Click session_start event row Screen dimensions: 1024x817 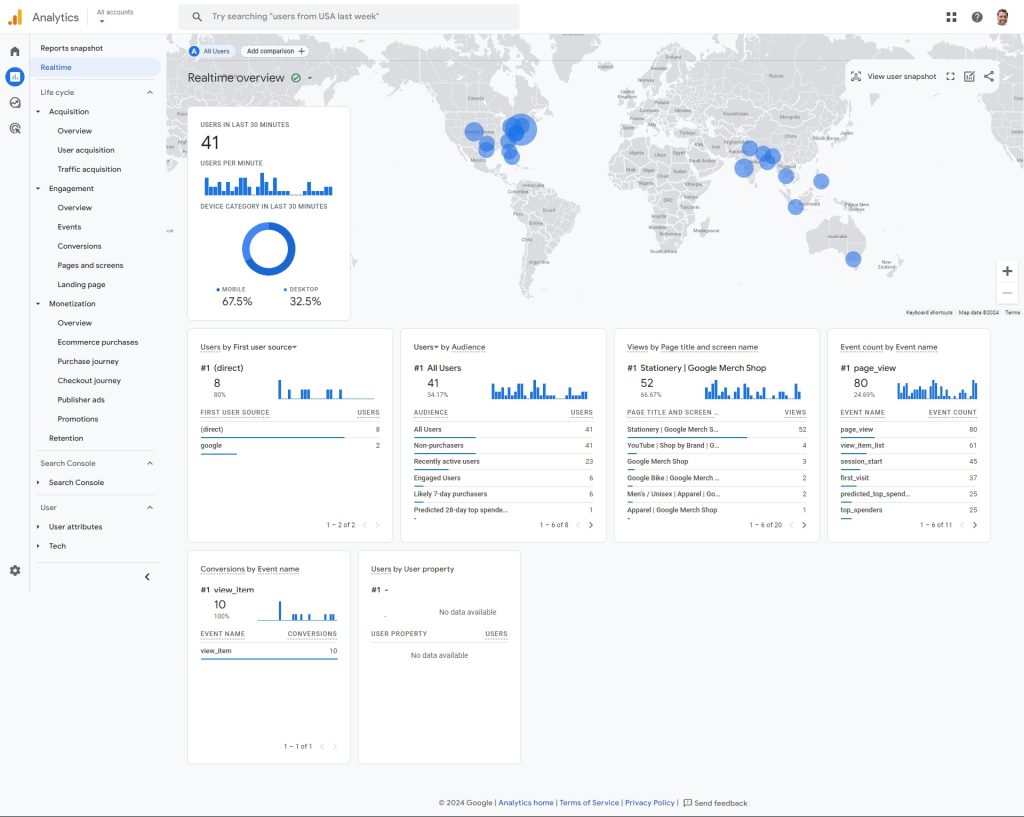point(908,461)
